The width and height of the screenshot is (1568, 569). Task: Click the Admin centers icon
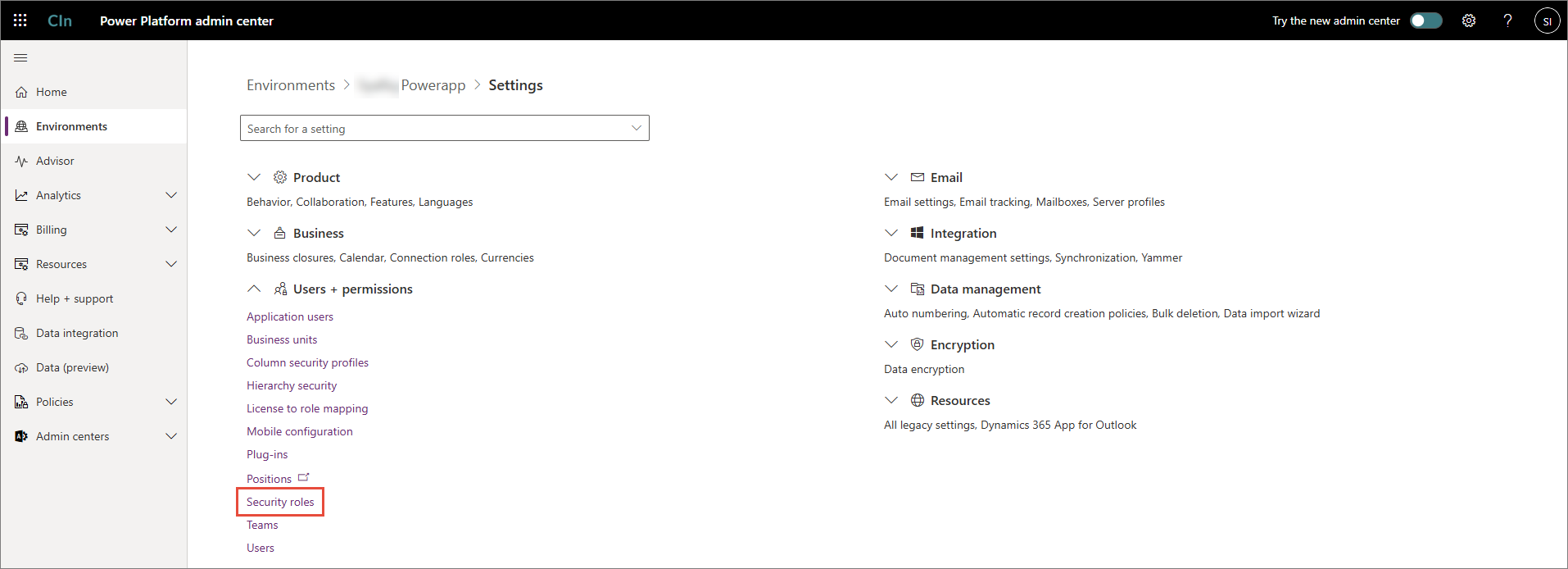[x=21, y=436]
